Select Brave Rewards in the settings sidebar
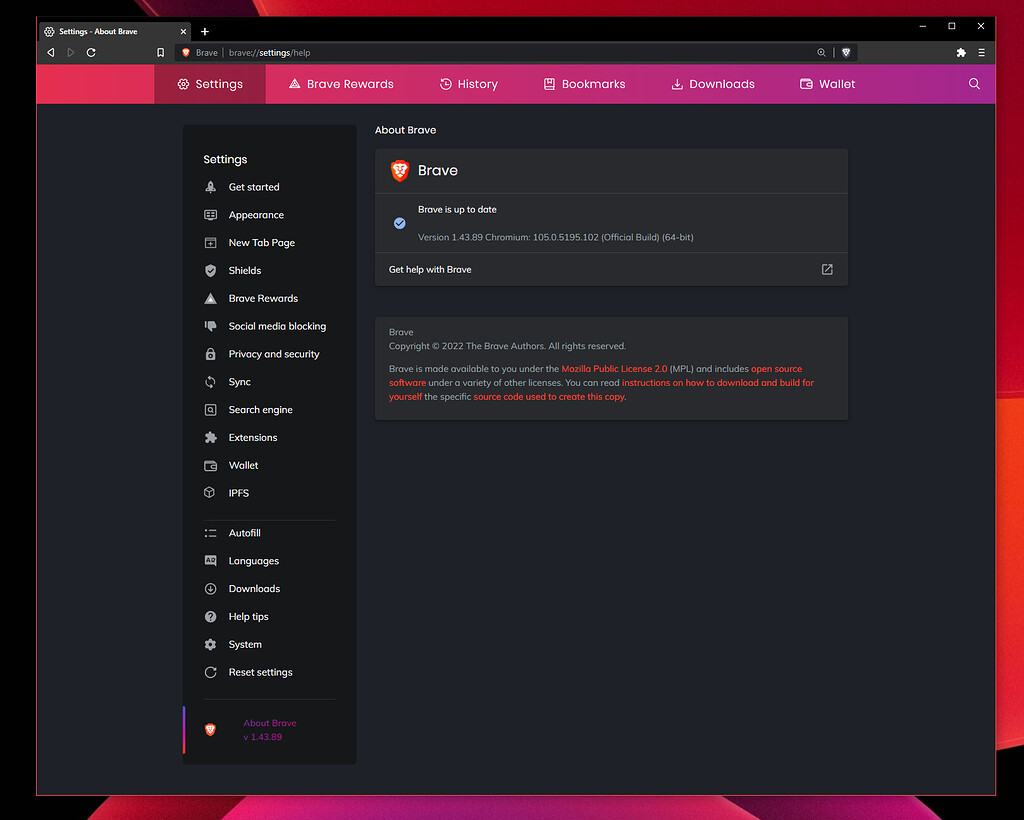The height and width of the screenshot is (820, 1024). point(262,298)
